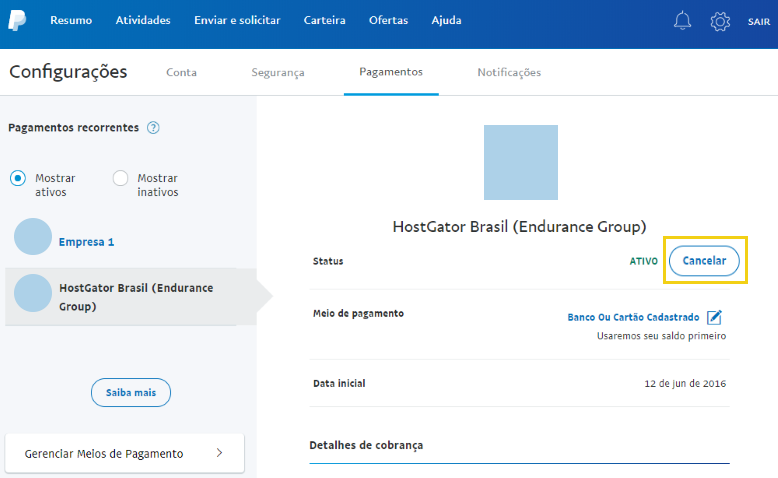778x478 pixels.
Task: Click the Detalhes de cobrança heading
Action: [x=366, y=445]
